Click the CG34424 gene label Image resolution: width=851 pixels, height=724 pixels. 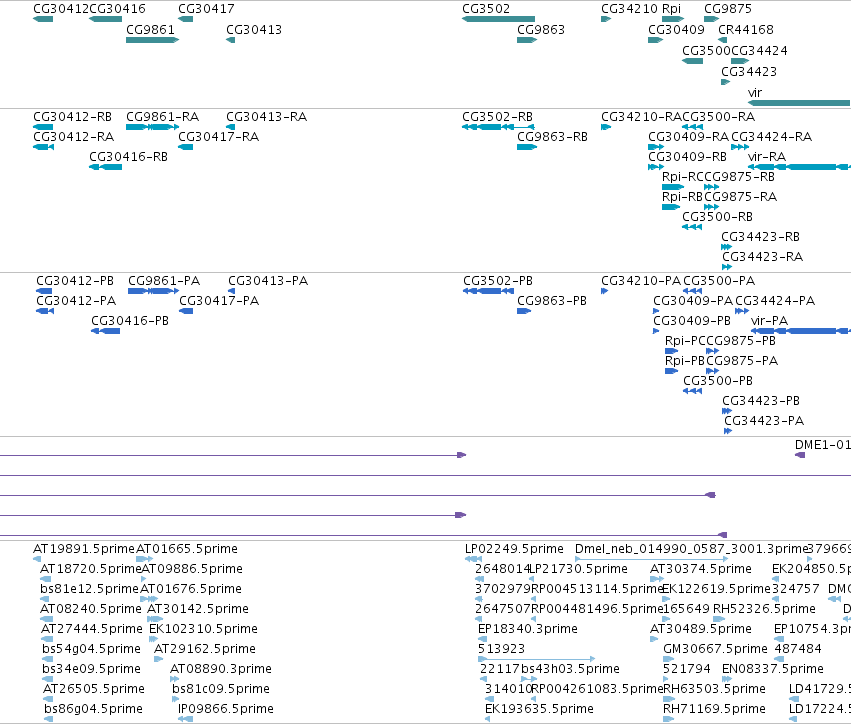[759, 50]
